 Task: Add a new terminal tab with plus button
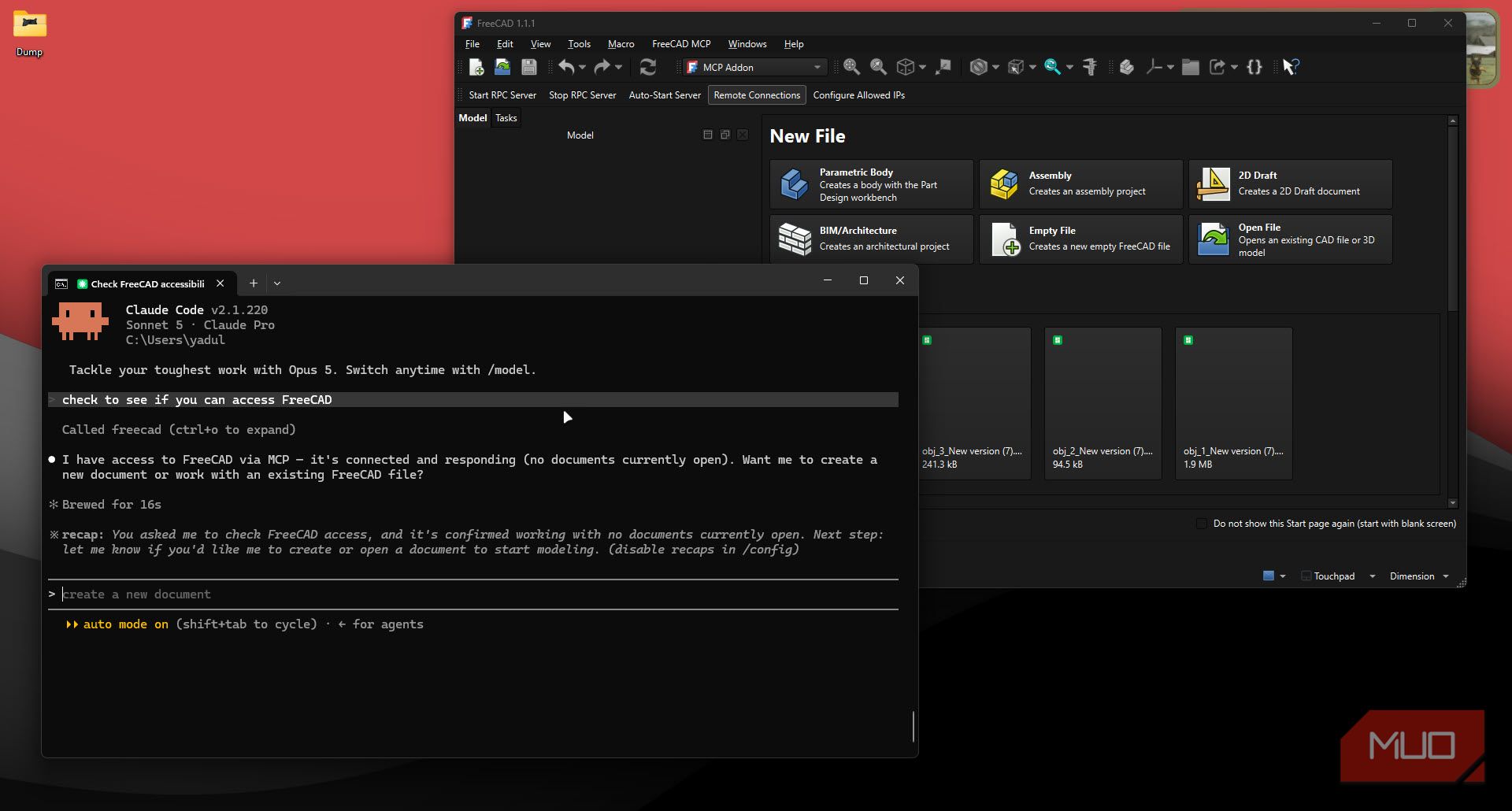click(x=254, y=283)
